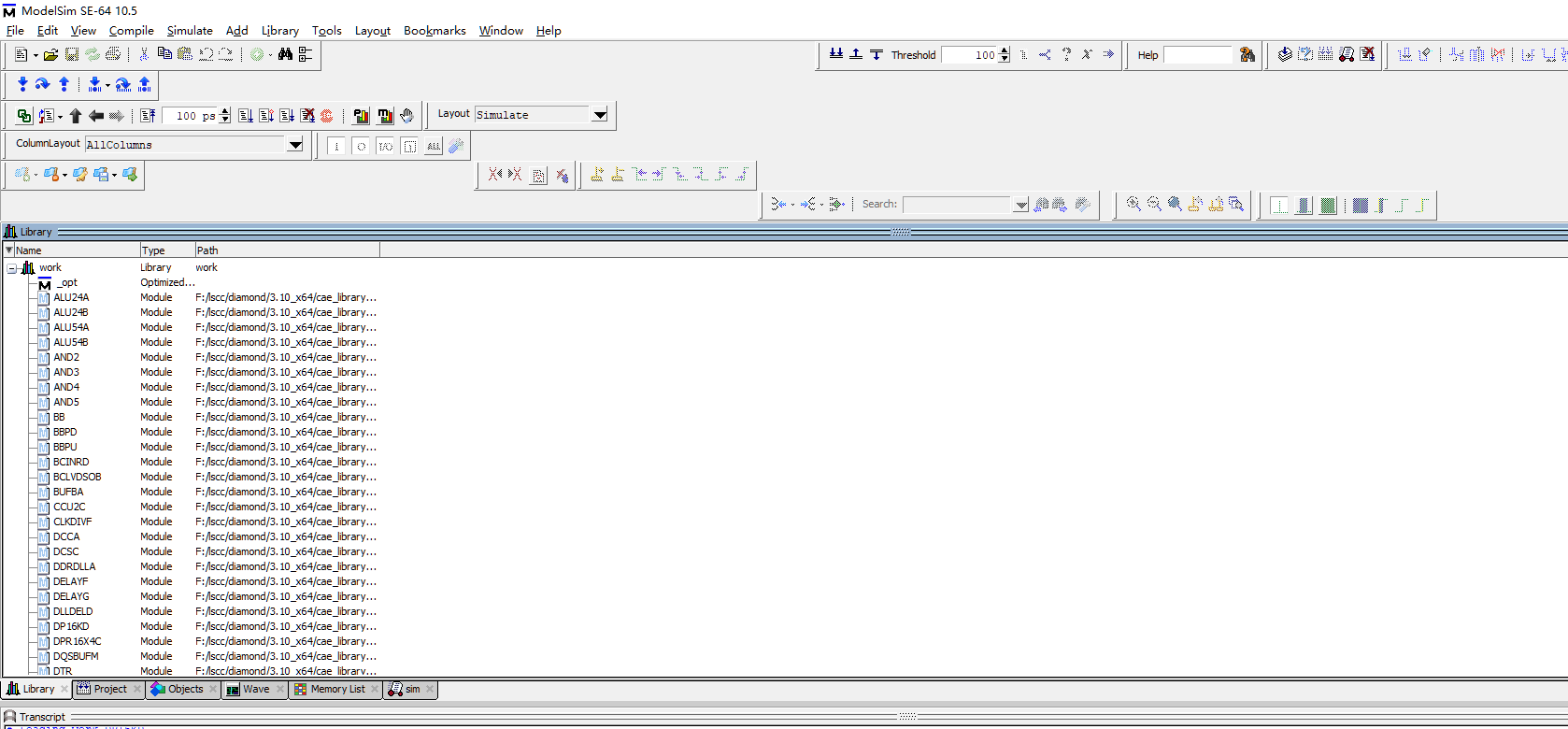Click the Memory profiling chart icon

pos(385,116)
